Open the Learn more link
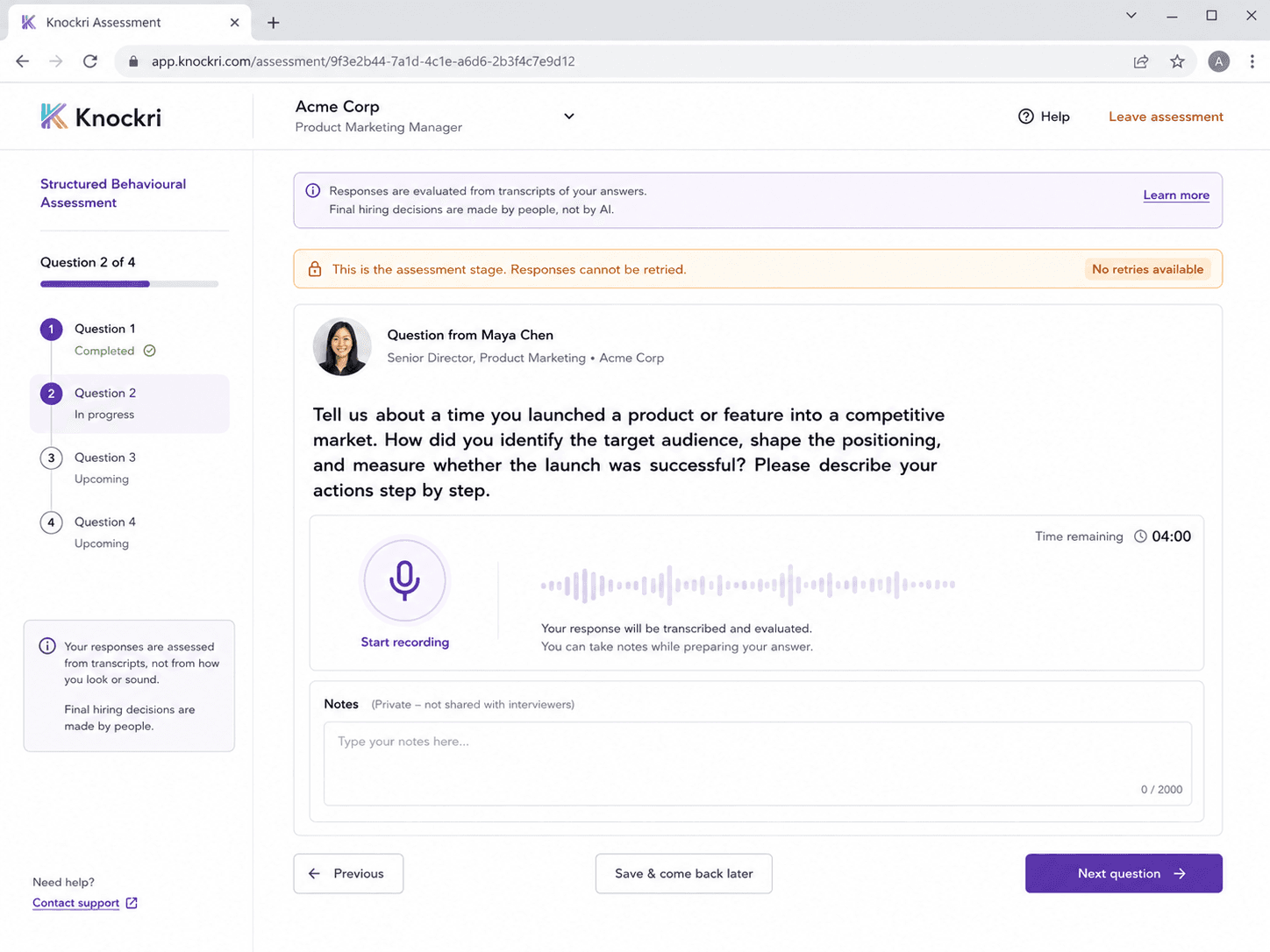1270x952 pixels. click(1176, 195)
